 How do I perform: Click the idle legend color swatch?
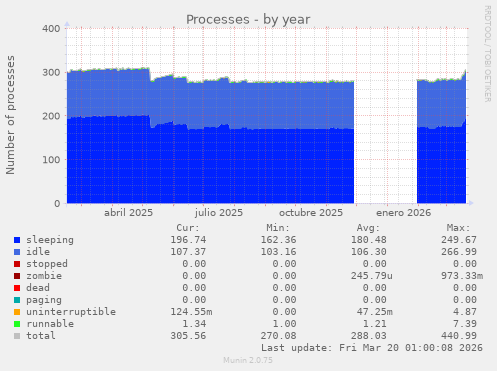coord(17,252)
